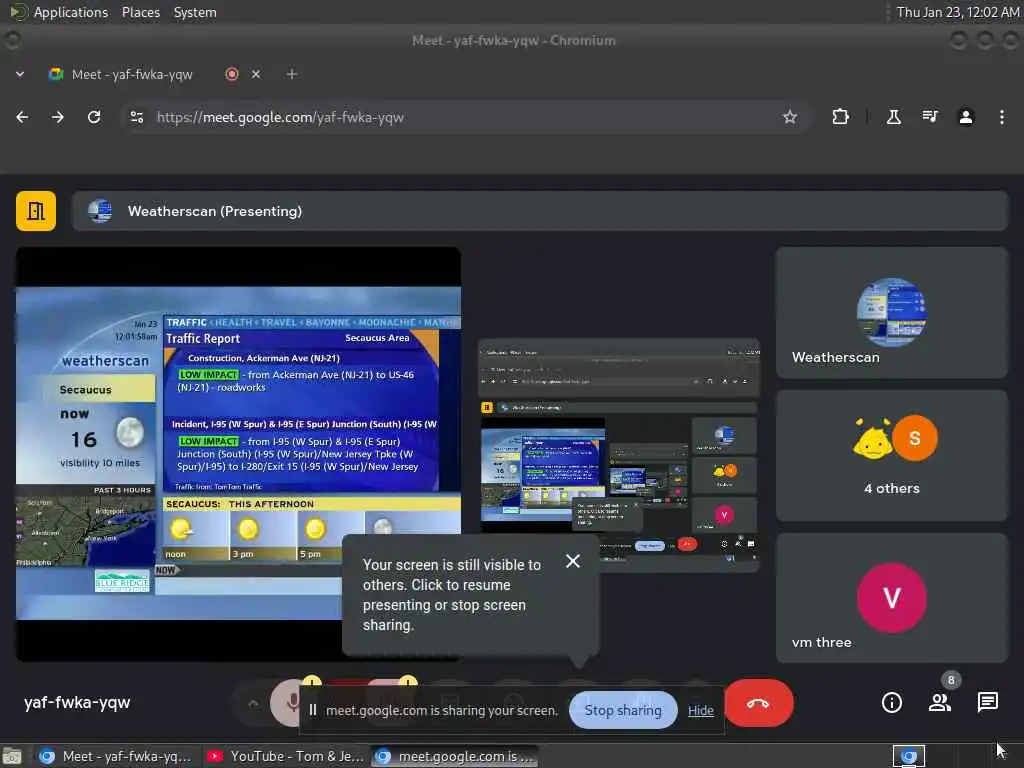Bookmark this page with star icon
Image resolution: width=1024 pixels, height=768 pixels.
point(790,117)
